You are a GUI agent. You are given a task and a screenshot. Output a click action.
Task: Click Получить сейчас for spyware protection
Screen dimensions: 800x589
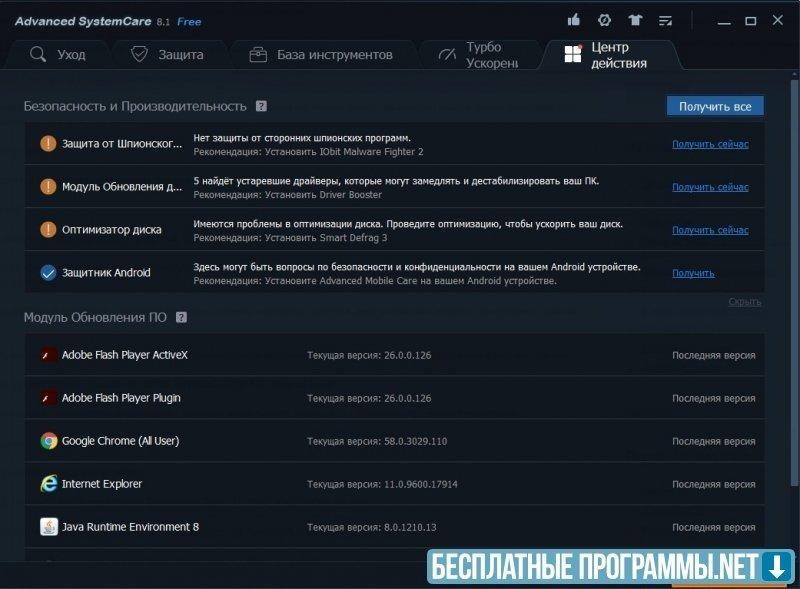[x=710, y=144]
